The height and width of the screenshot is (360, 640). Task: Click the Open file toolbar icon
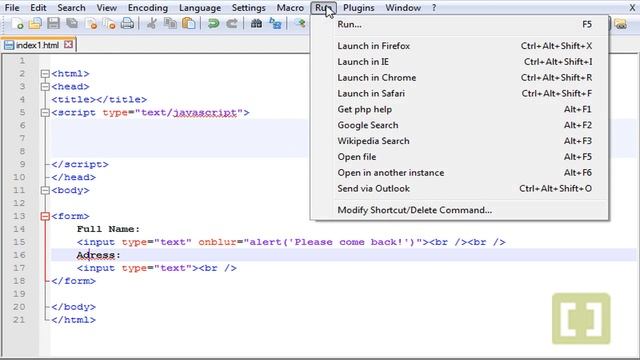point(35,24)
